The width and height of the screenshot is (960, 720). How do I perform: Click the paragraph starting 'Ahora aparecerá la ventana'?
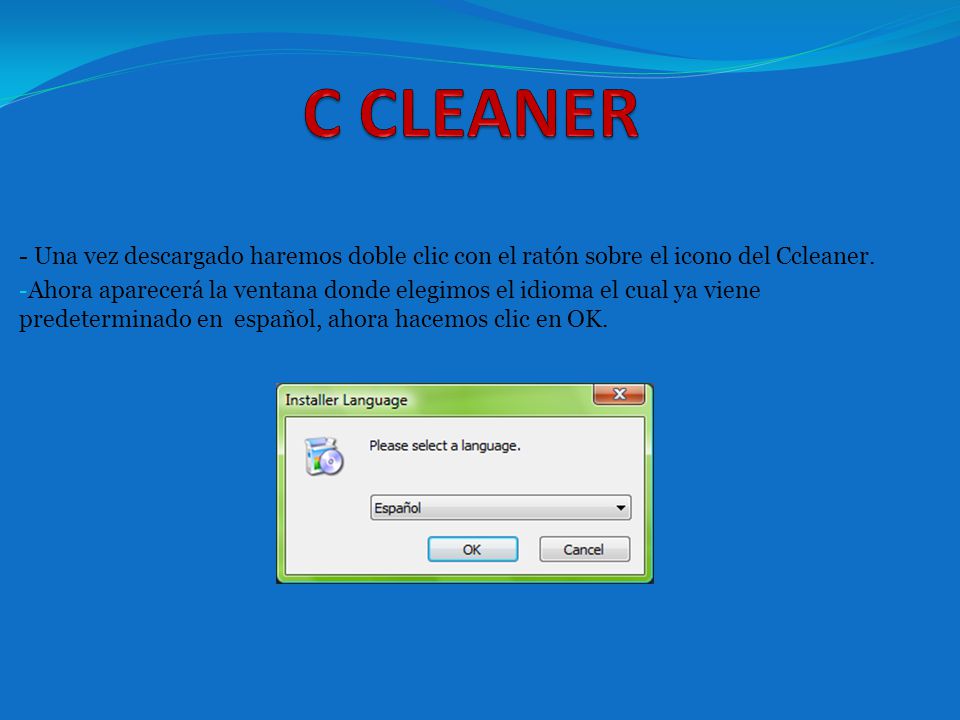point(389,304)
